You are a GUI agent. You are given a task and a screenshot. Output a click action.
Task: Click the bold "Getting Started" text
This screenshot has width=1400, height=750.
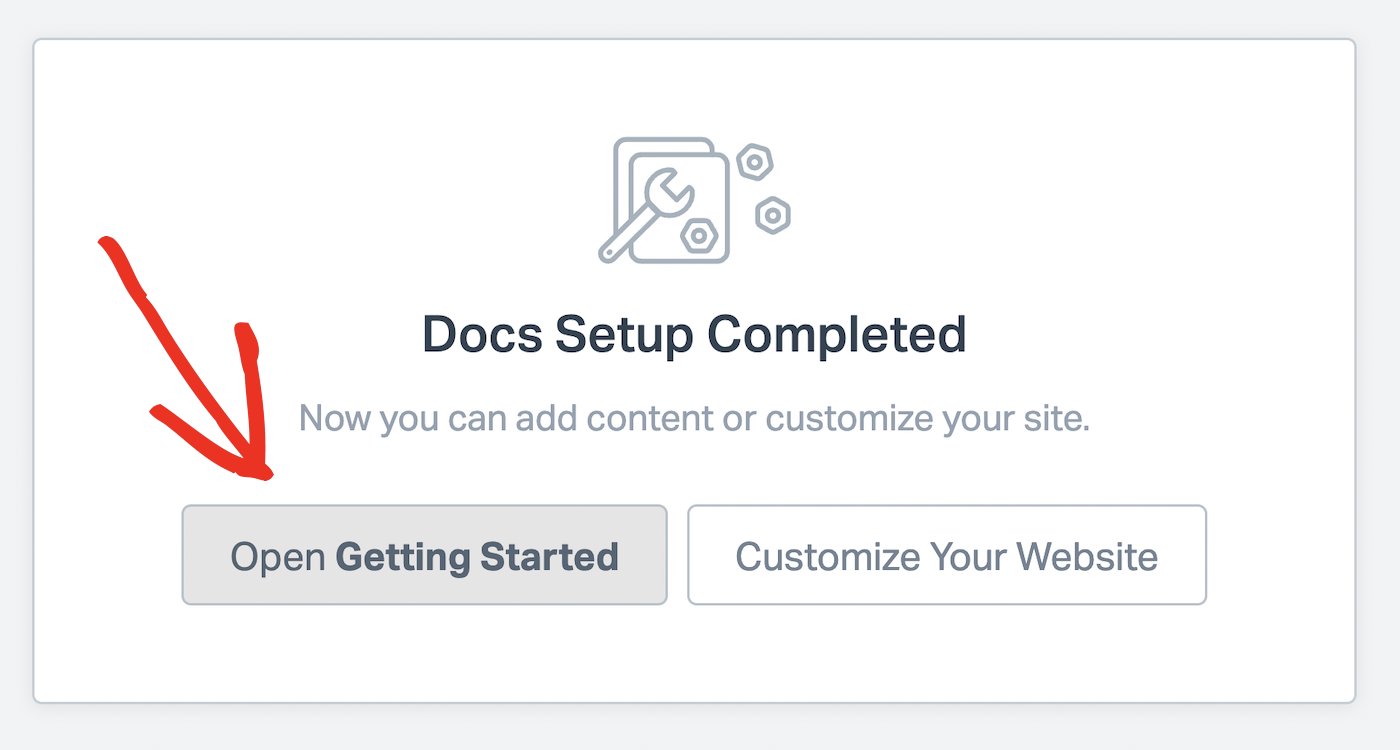pos(477,556)
